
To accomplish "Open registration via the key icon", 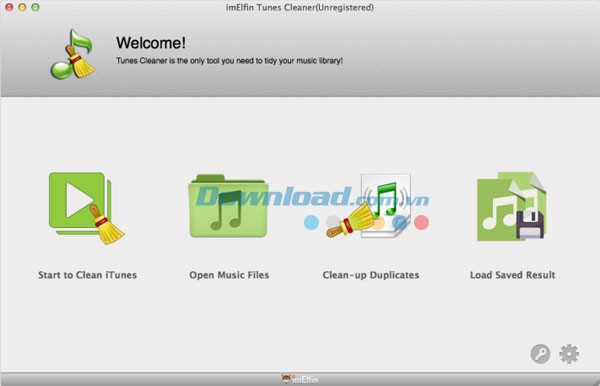I will tap(540, 353).
